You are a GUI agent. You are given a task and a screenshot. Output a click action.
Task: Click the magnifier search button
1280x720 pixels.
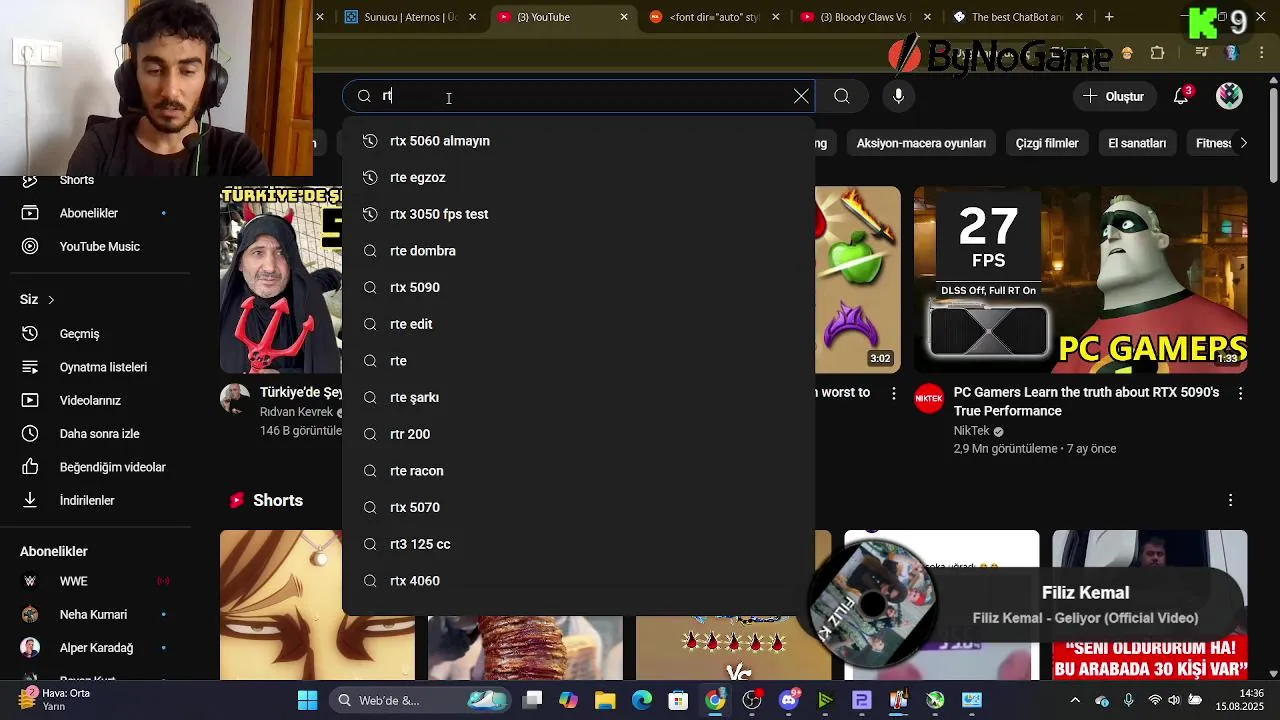pos(842,96)
